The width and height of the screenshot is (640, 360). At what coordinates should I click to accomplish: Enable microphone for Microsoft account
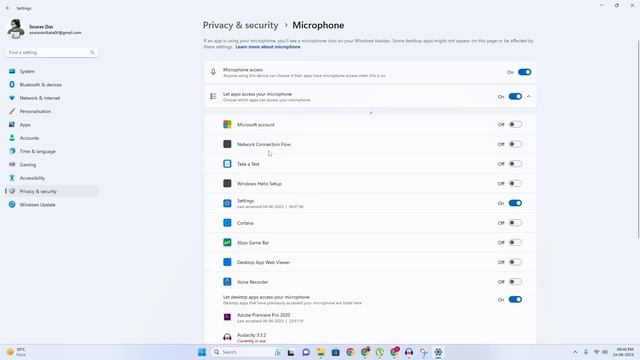click(x=515, y=124)
